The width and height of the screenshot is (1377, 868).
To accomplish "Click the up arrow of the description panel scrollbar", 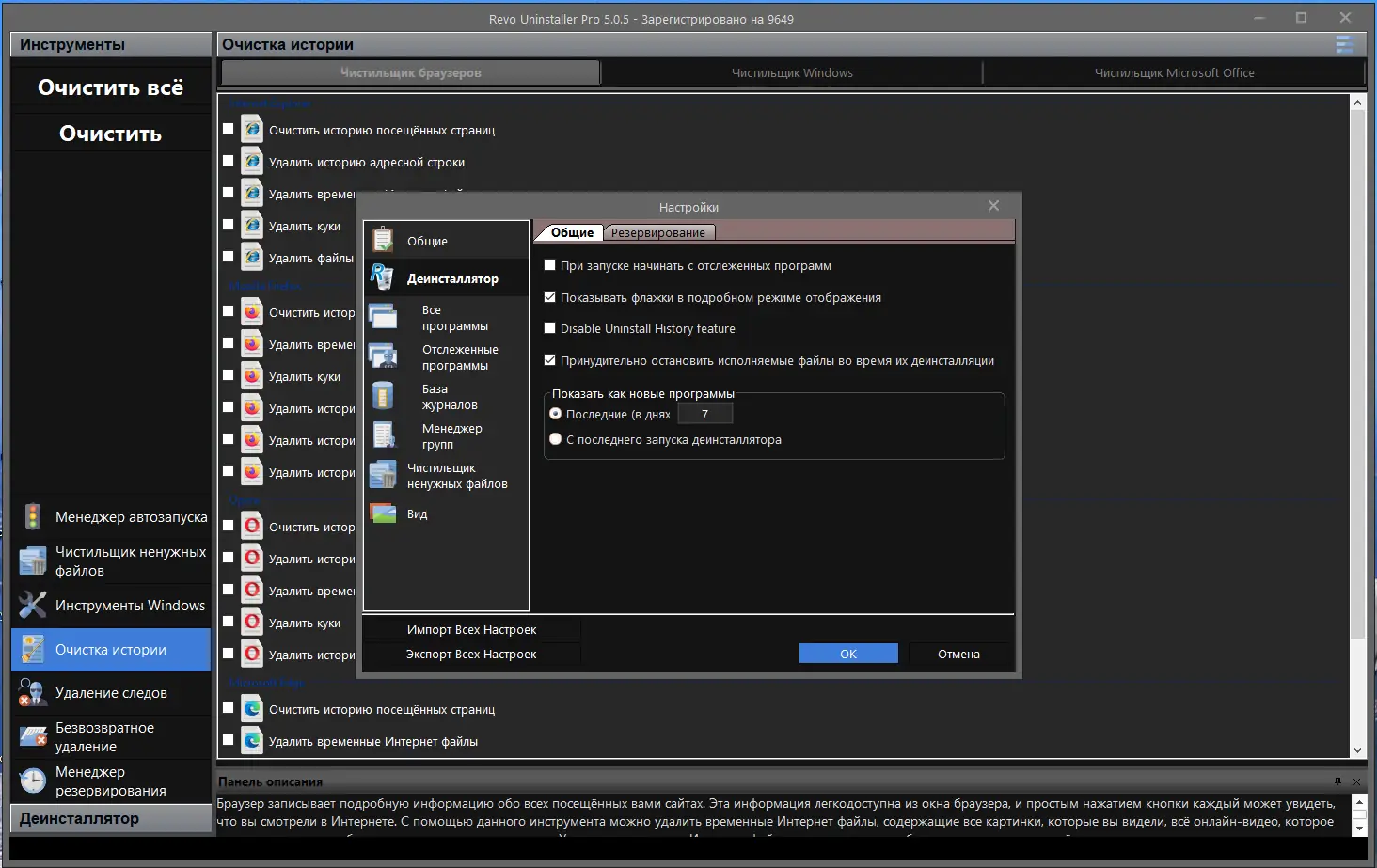I will pyautogui.click(x=1358, y=801).
